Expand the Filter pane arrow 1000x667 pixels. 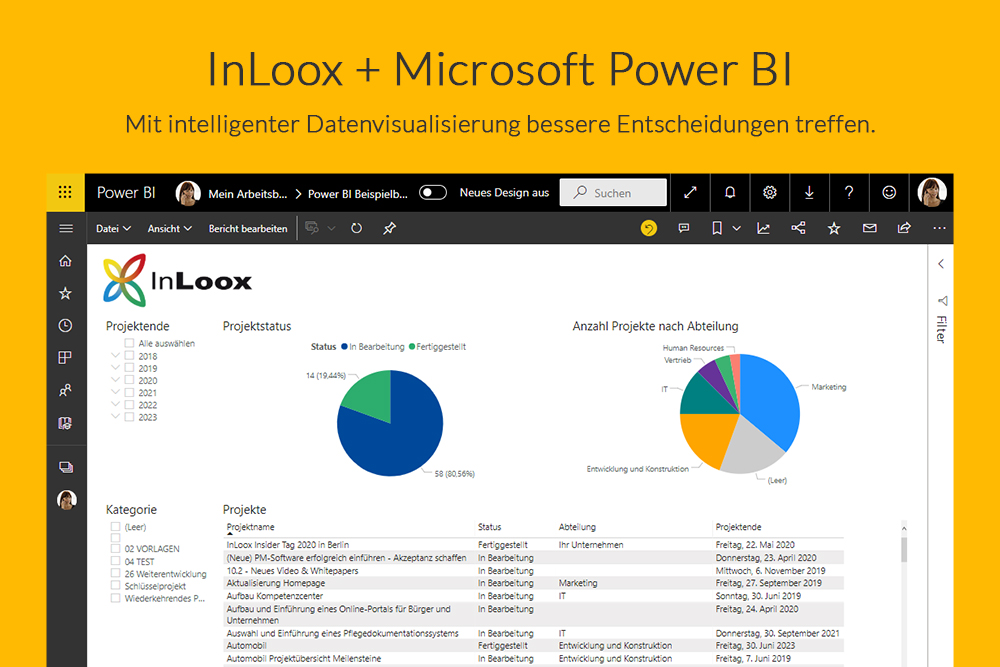(x=941, y=264)
